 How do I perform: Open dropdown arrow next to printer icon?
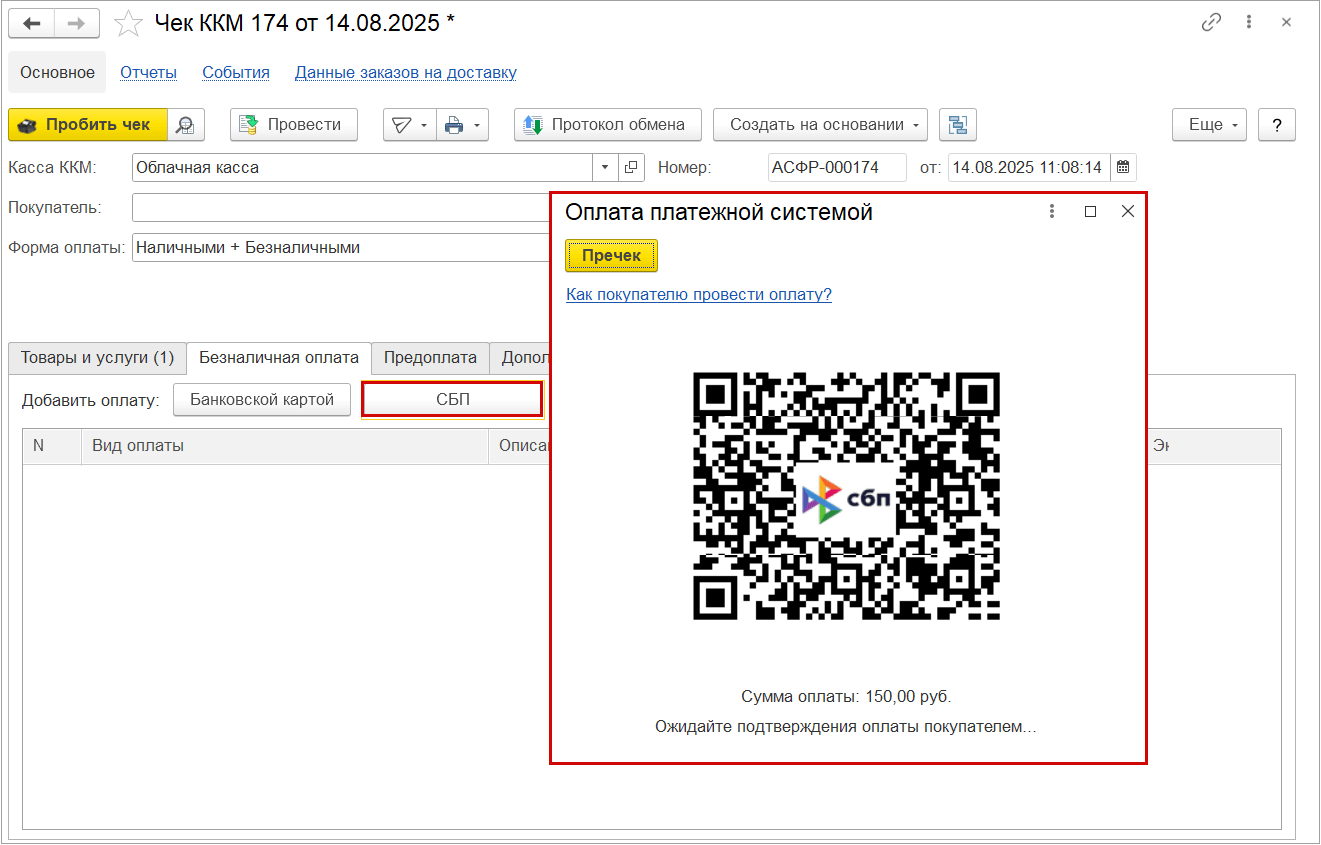478,125
